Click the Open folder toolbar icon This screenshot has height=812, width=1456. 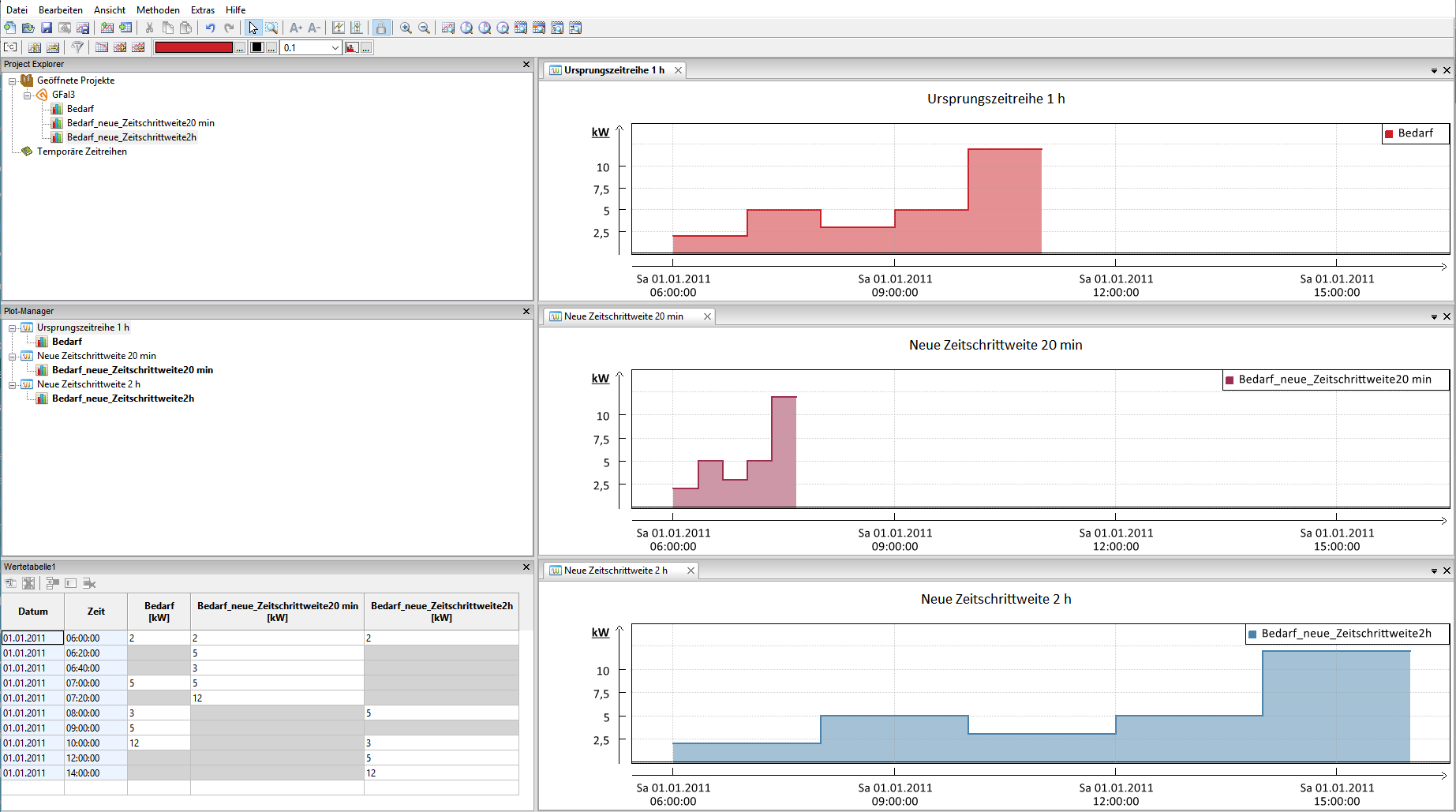[x=28, y=28]
